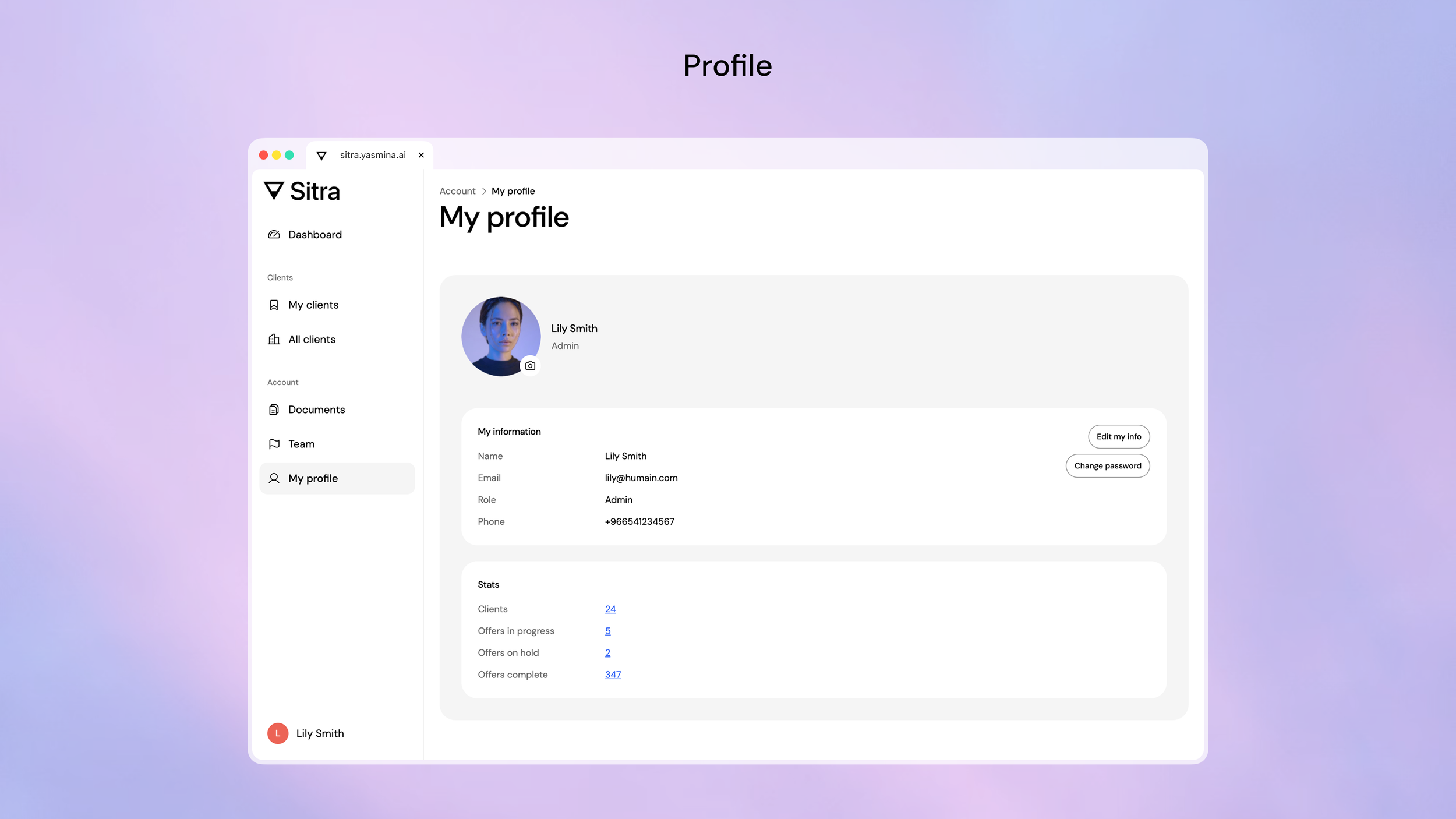The width and height of the screenshot is (1456, 819).
Task: Click the Phone field label
Action: (491, 521)
